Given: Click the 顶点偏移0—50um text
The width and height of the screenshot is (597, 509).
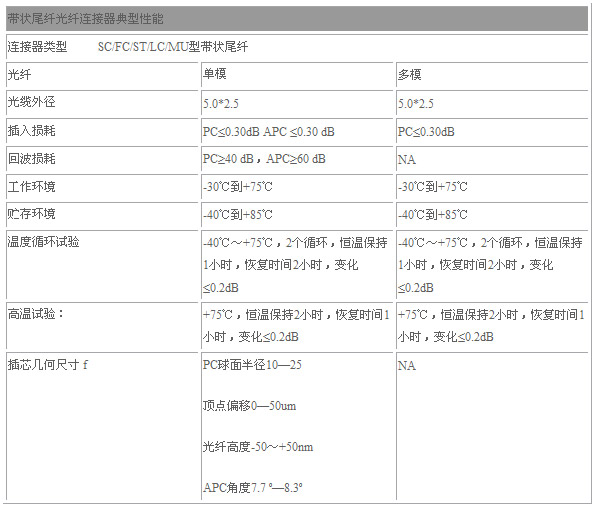Looking at the screenshot, I should [249, 405].
